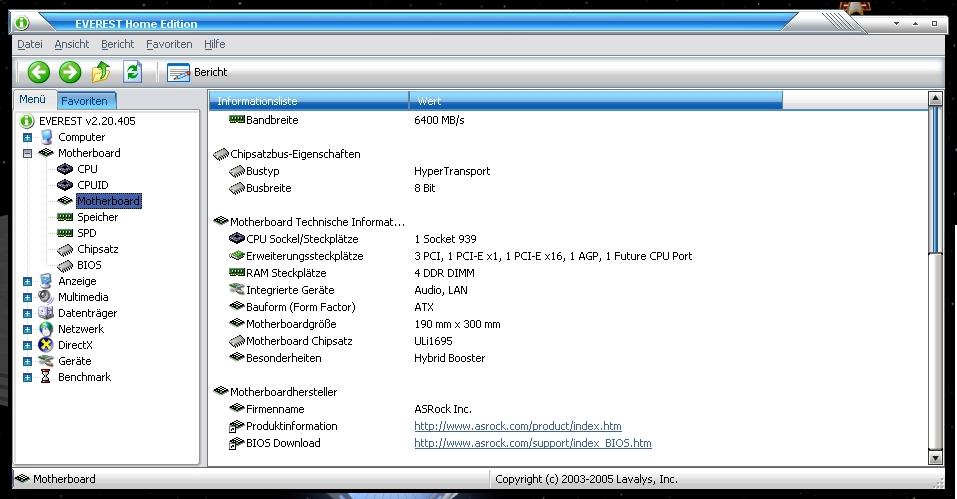Select the Speicher tree item
The height and width of the screenshot is (499, 957).
point(97,217)
